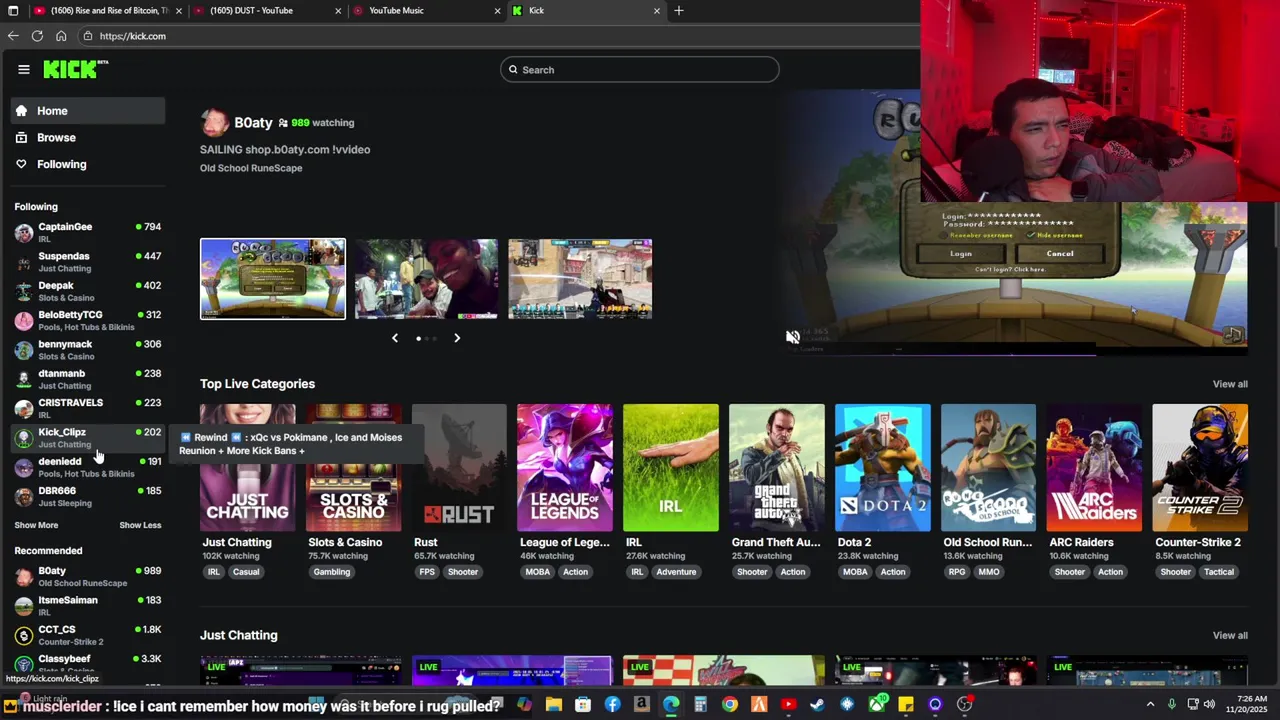The height and width of the screenshot is (720, 1280).
Task: Open Old School RuneScape category card
Action: tap(988, 468)
